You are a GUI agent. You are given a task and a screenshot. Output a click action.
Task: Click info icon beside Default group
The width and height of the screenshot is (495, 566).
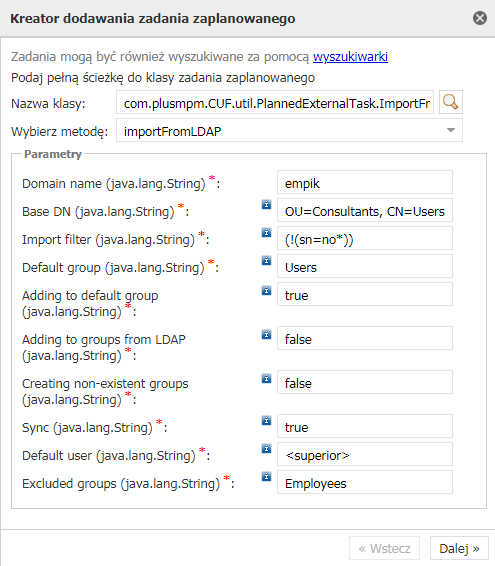tap(266, 260)
